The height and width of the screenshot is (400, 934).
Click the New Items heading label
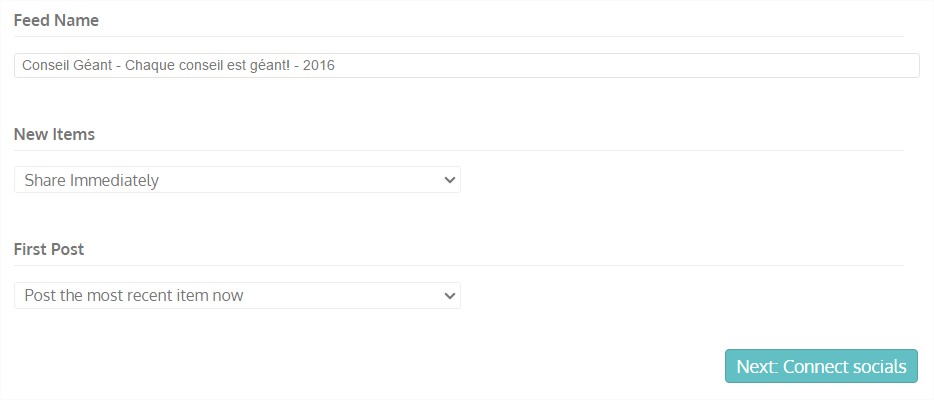coord(54,134)
